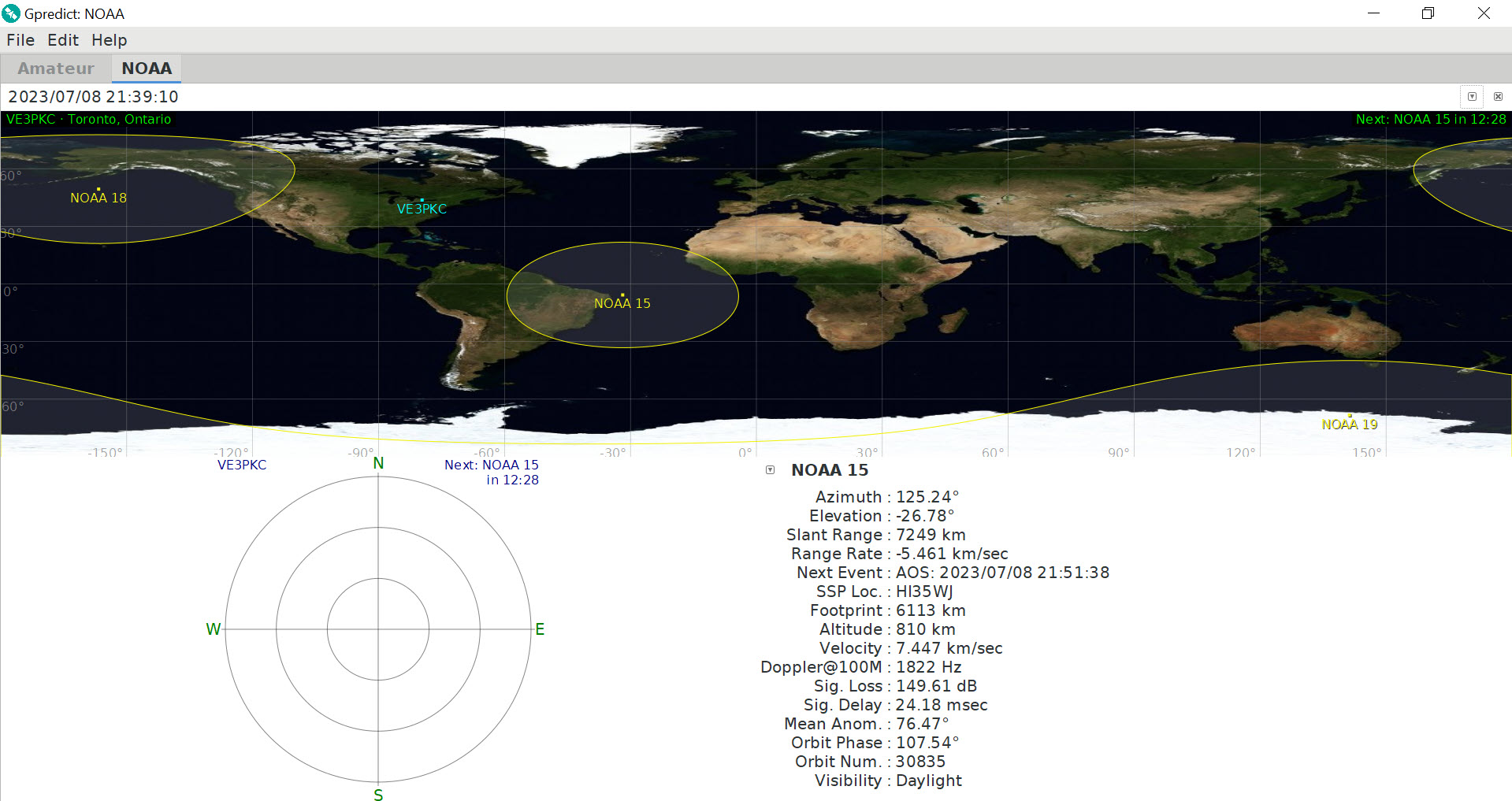Screen dimensions: 1512x801
Task: Click the Orbit Phase value 107.54°
Action: click(x=927, y=743)
